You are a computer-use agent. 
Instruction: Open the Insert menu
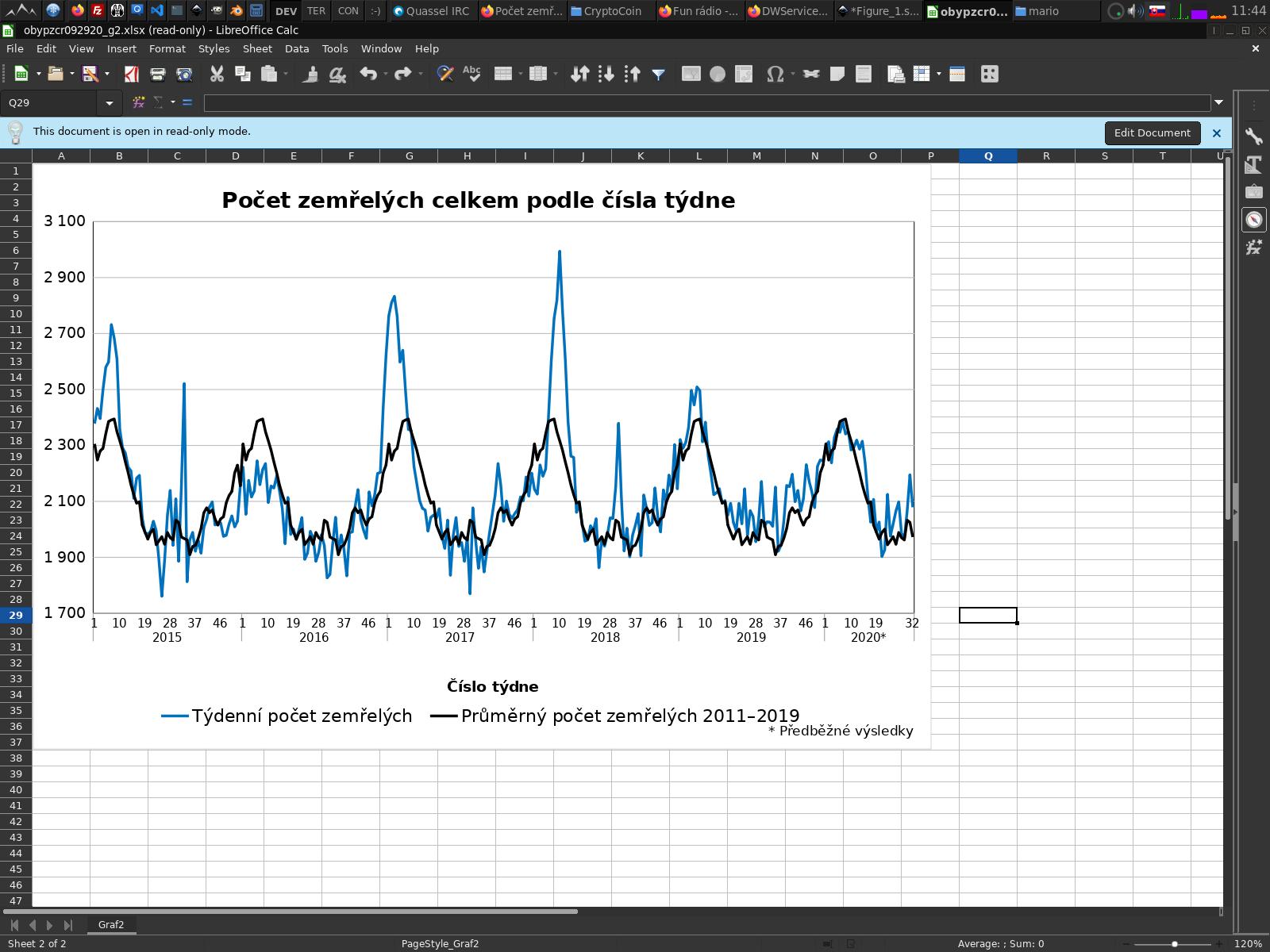pyautogui.click(x=121, y=48)
